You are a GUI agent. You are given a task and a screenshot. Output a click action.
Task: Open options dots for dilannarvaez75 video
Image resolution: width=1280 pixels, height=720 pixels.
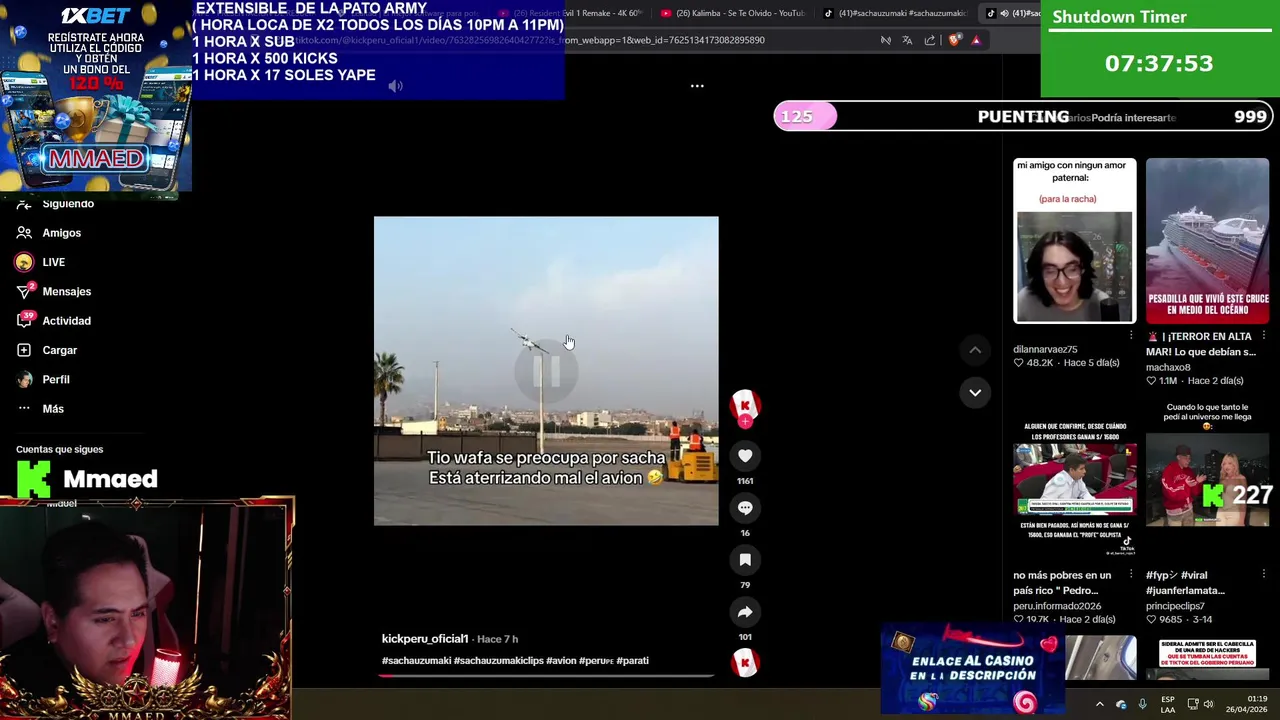click(1131, 335)
